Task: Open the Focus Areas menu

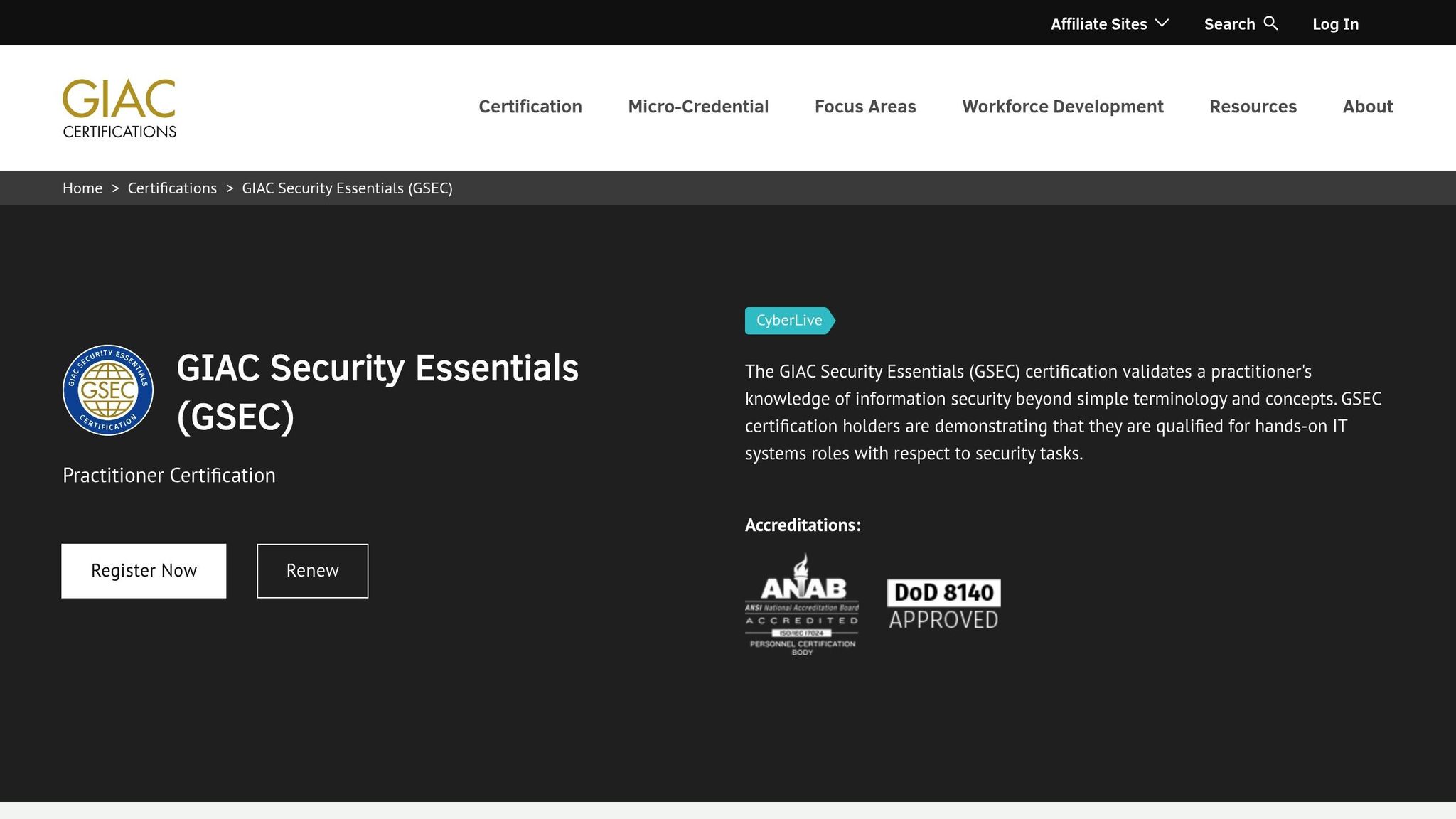Action: tap(865, 107)
